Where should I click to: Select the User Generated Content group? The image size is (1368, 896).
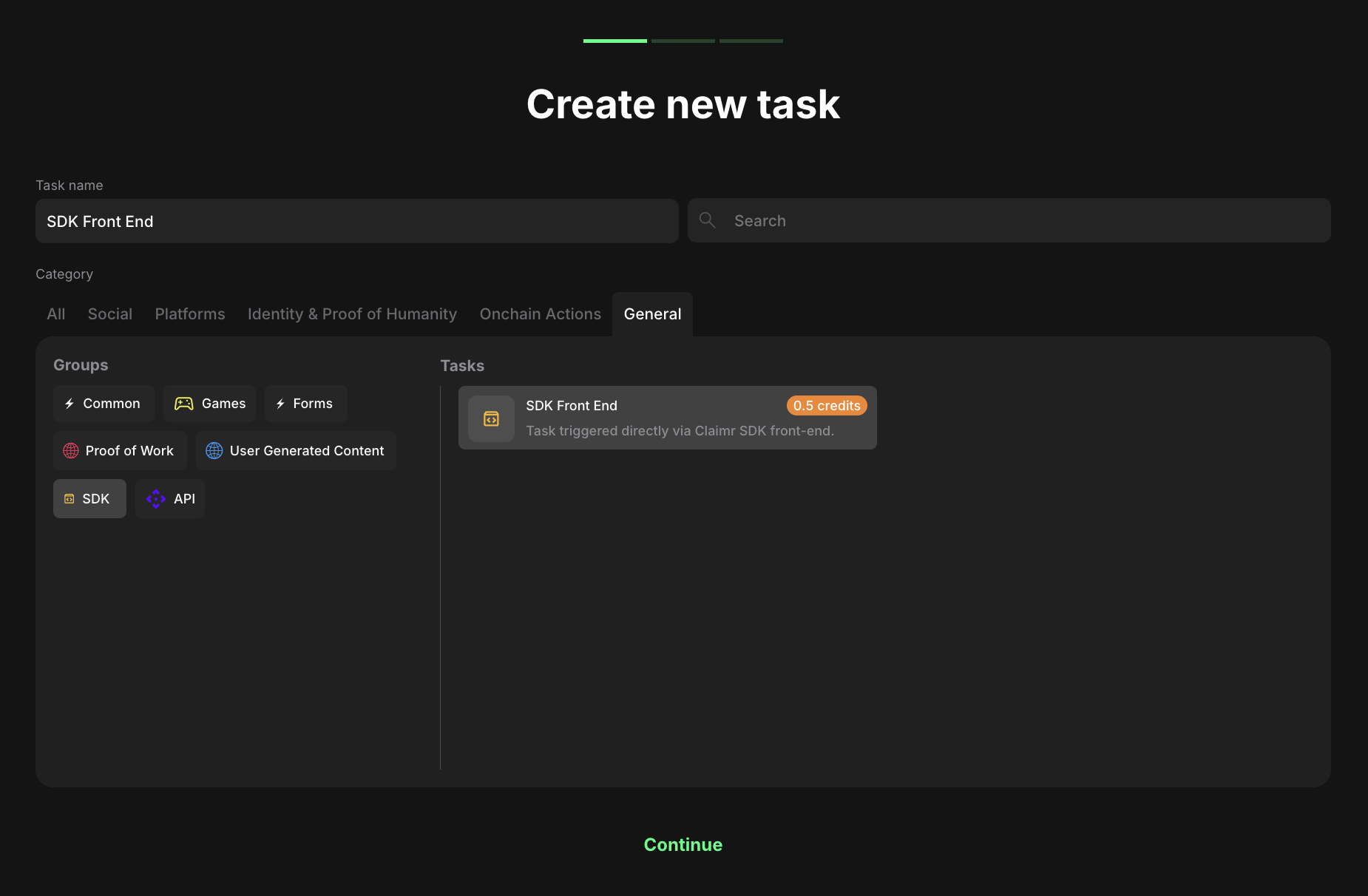(x=296, y=451)
